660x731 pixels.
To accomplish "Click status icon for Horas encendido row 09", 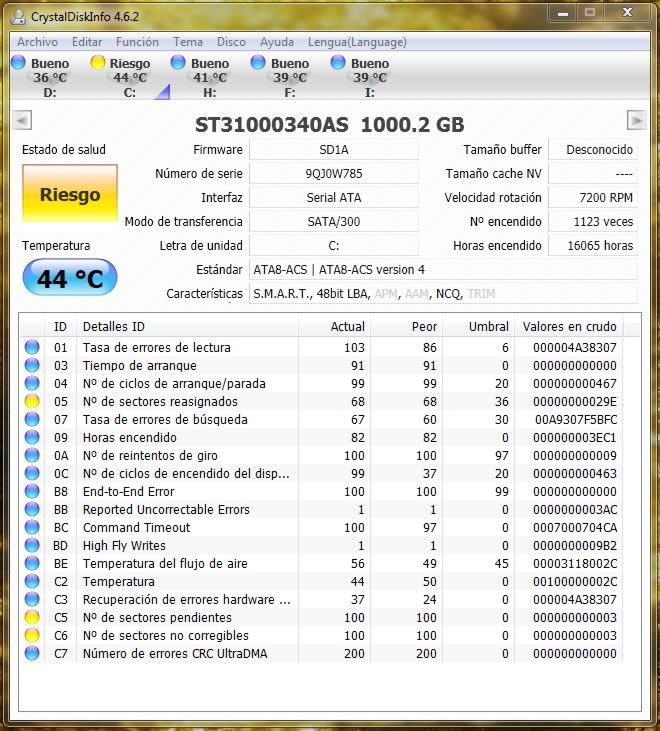I will pyautogui.click(x=32, y=437).
